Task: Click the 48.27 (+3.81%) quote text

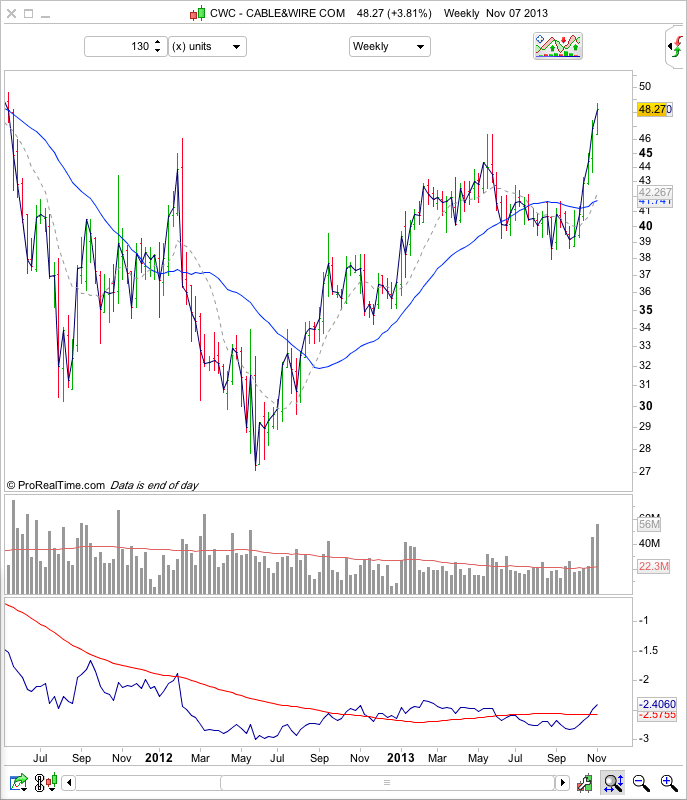Action: (394, 13)
